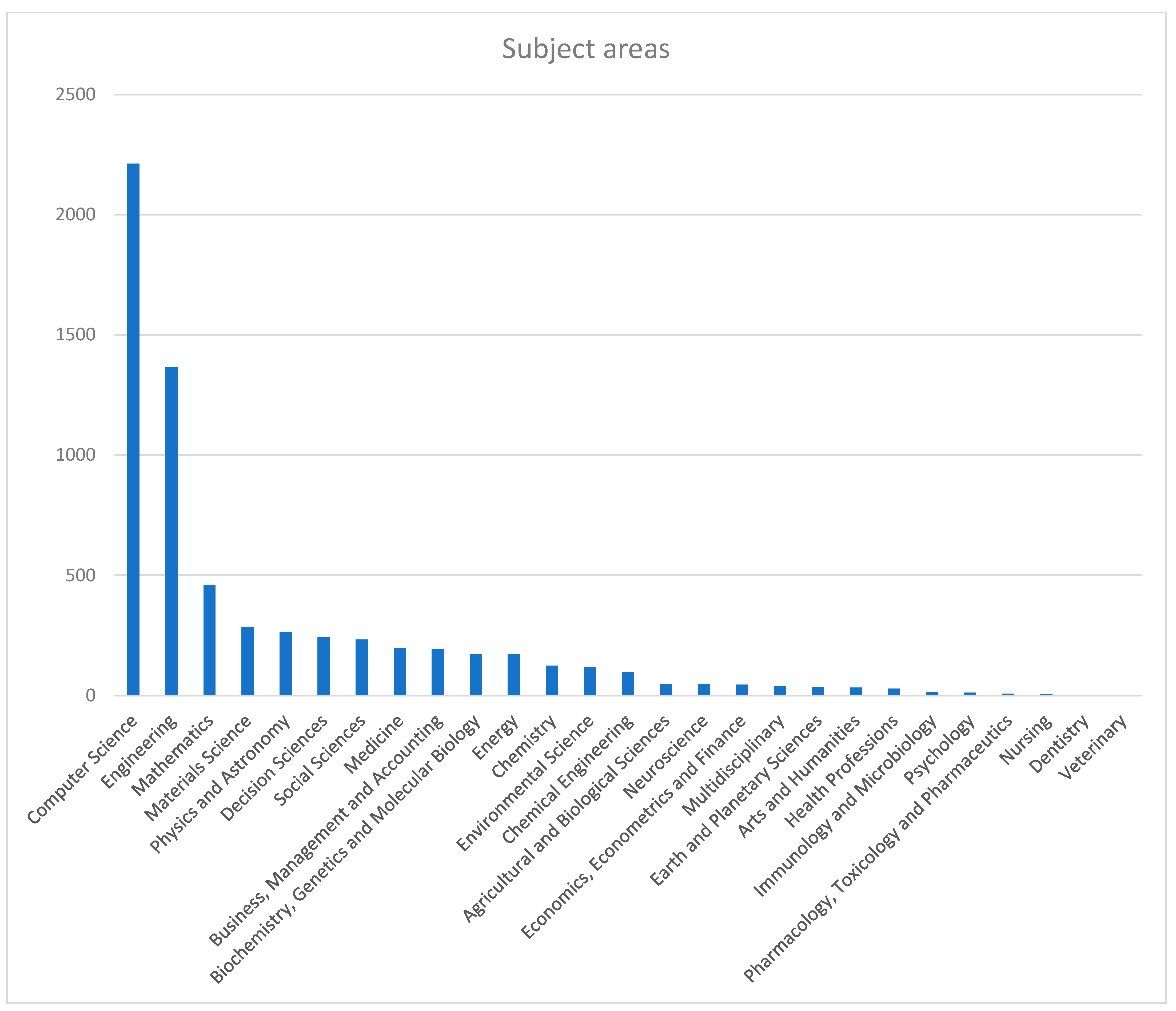Click the Engineering bar

[172, 531]
